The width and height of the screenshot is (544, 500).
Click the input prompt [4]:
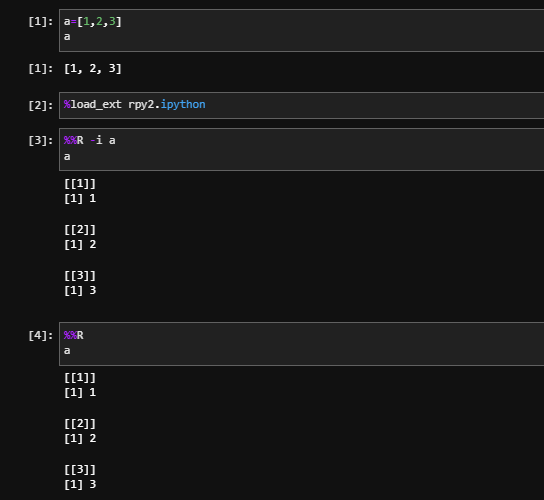tap(41, 336)
